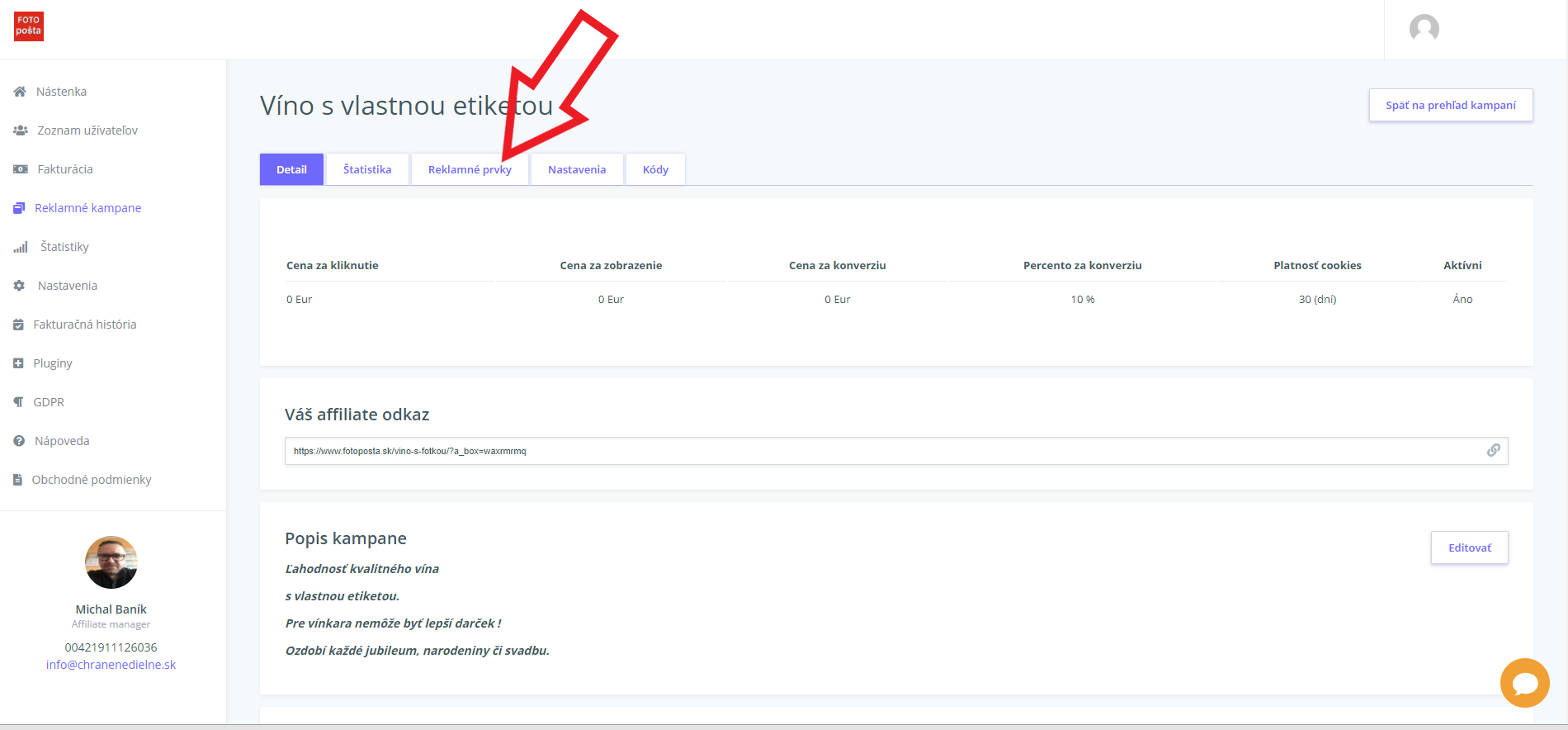The width and height of the screenshot is (1568, 730).
Task: Open the Reklamné prvky tab
Action: coord(470,169)
